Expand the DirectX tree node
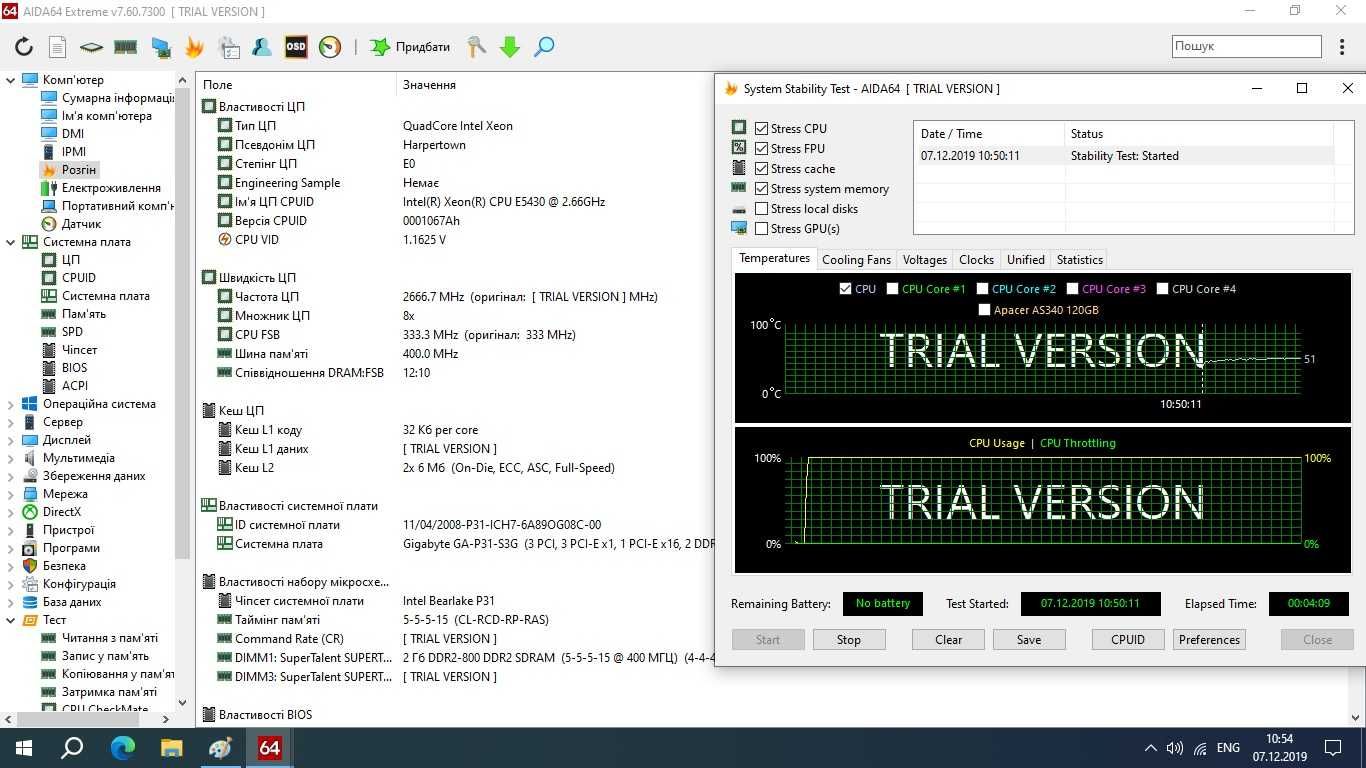1366x768 pixels. click(11, 512)
